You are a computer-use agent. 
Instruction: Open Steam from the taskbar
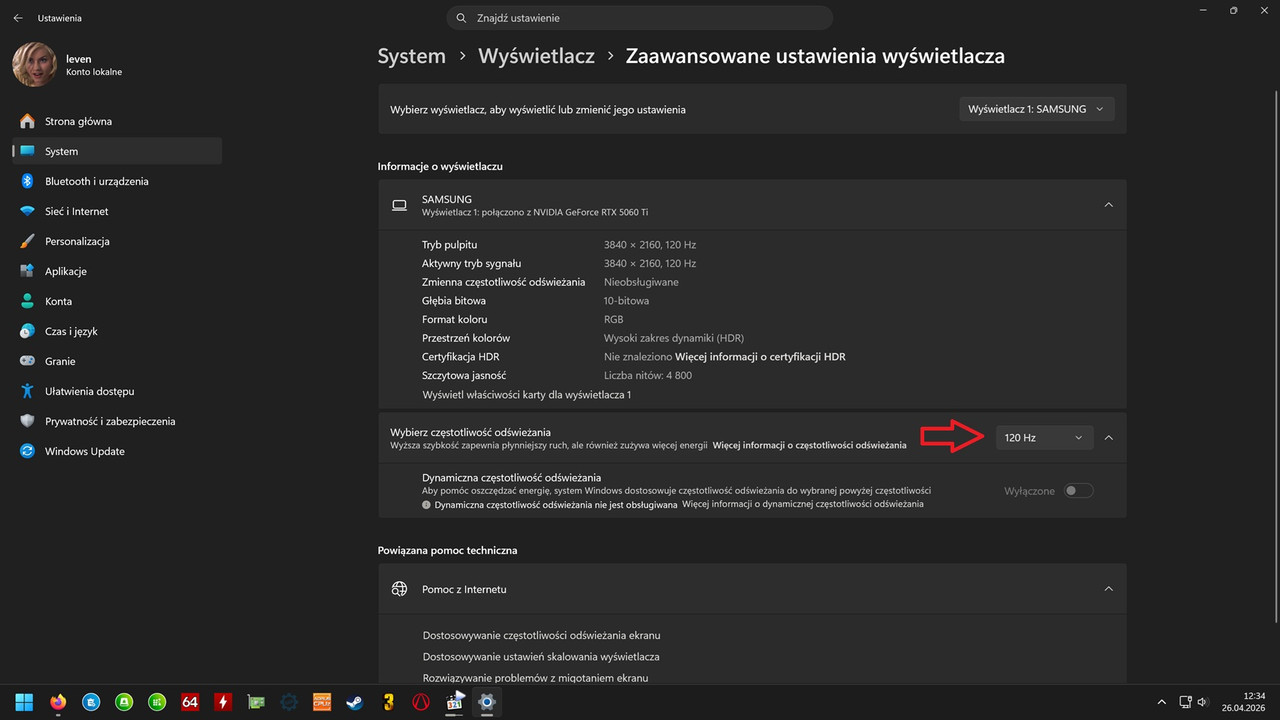(x=355, y=702)
